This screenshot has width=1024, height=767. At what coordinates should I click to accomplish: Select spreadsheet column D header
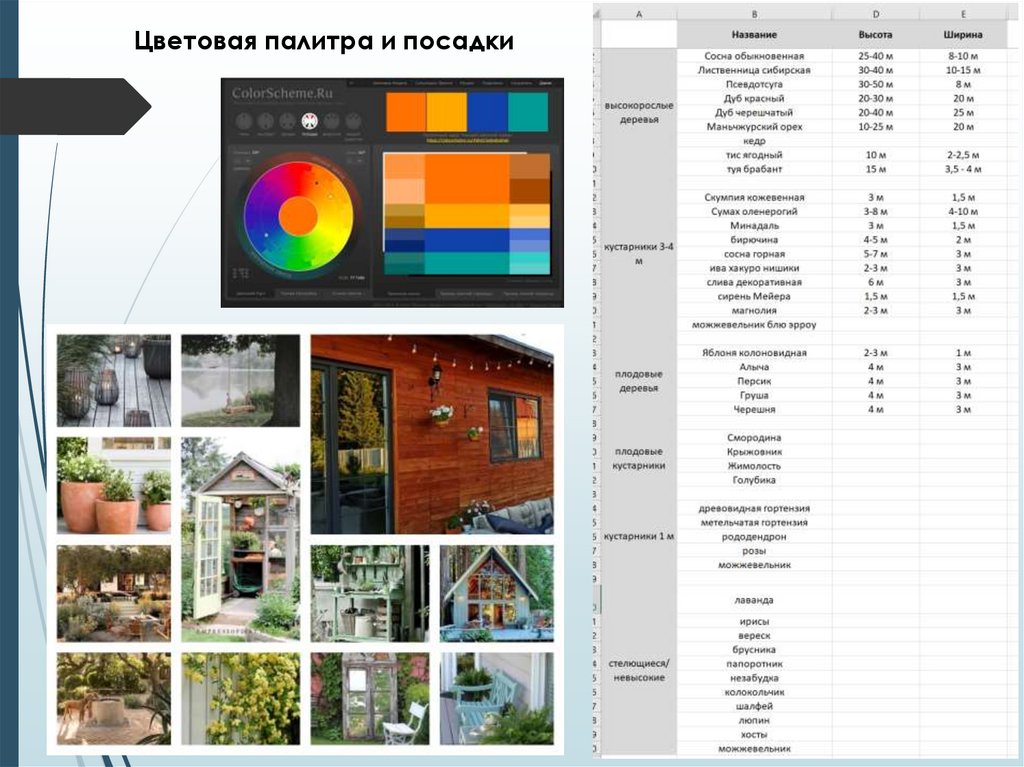(876, 14)
